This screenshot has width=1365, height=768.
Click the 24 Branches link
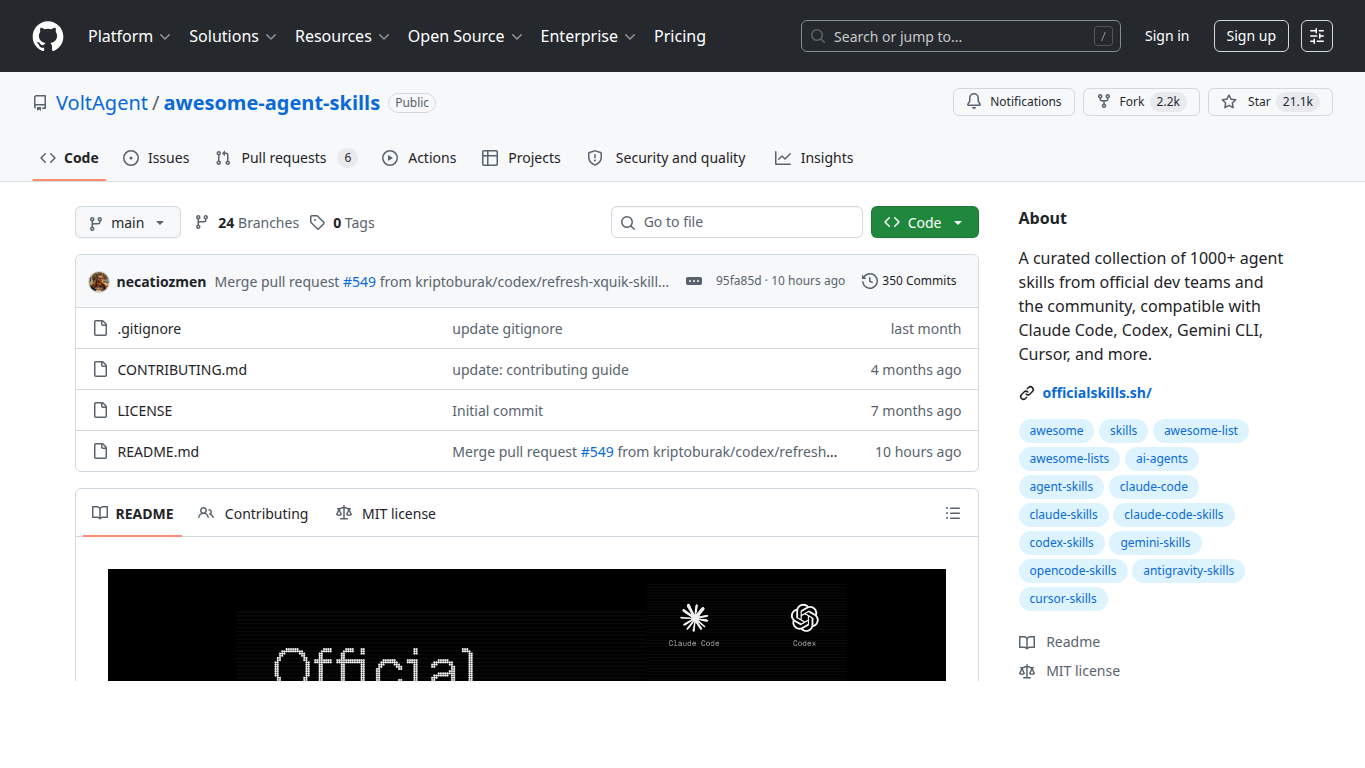(247, 222)
